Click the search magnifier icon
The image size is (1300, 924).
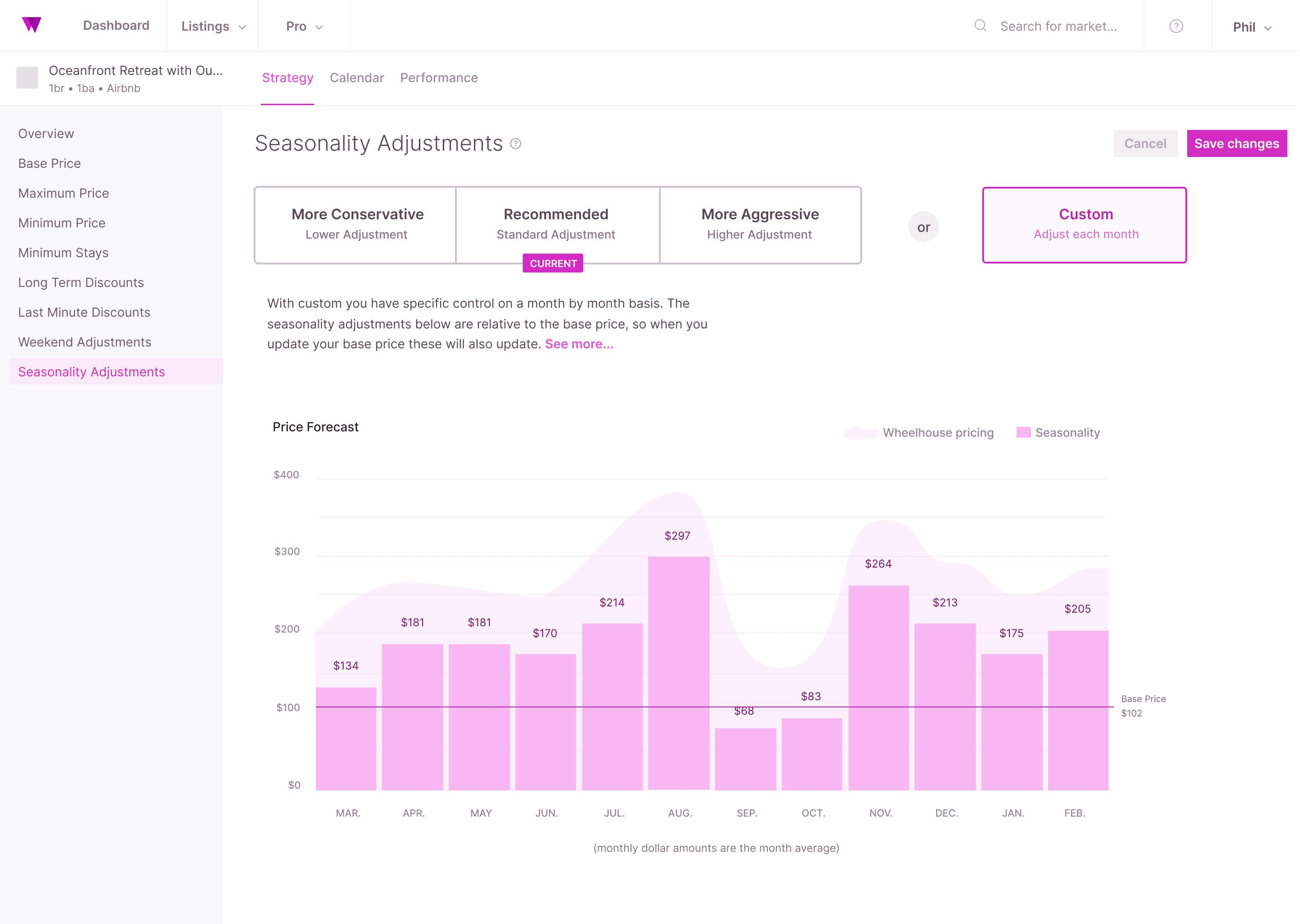(x=980, y=26)
